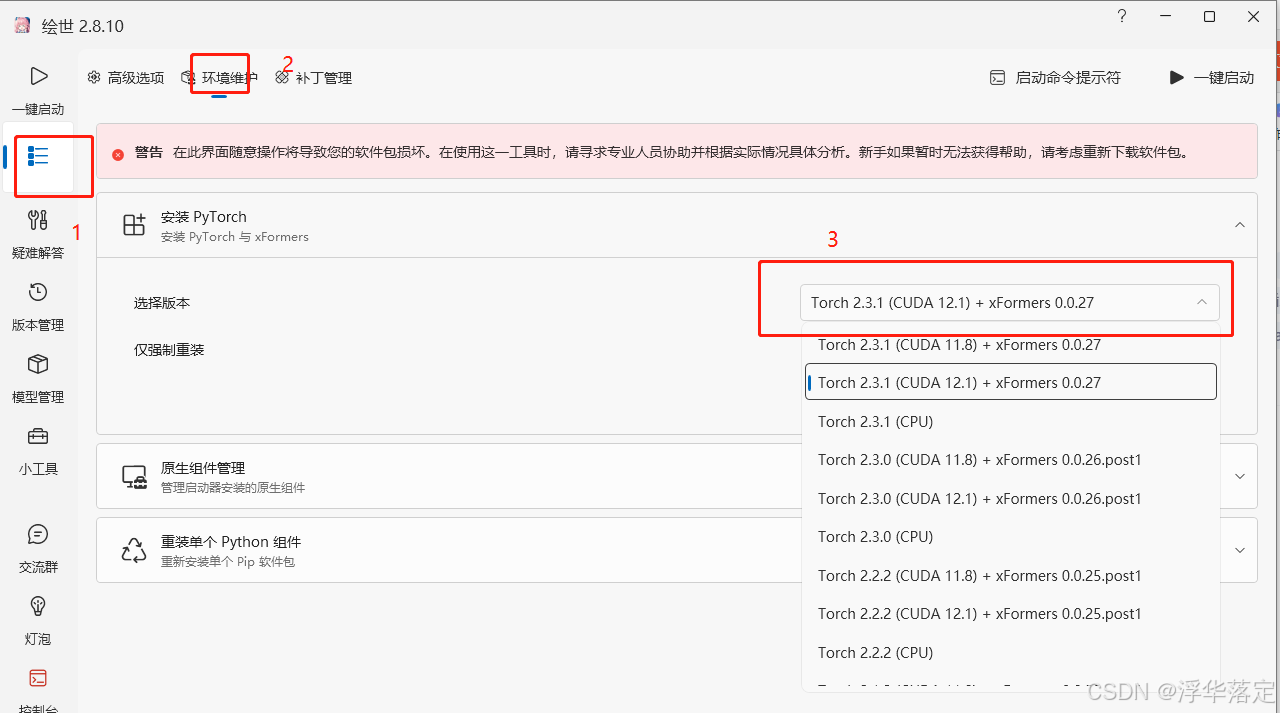Select Torch 2.3.0 (CUDA 12.1) + xFormers 0.0.26.post1
The width and height of the screenshot is (1280, 713).
[1011, 498]
